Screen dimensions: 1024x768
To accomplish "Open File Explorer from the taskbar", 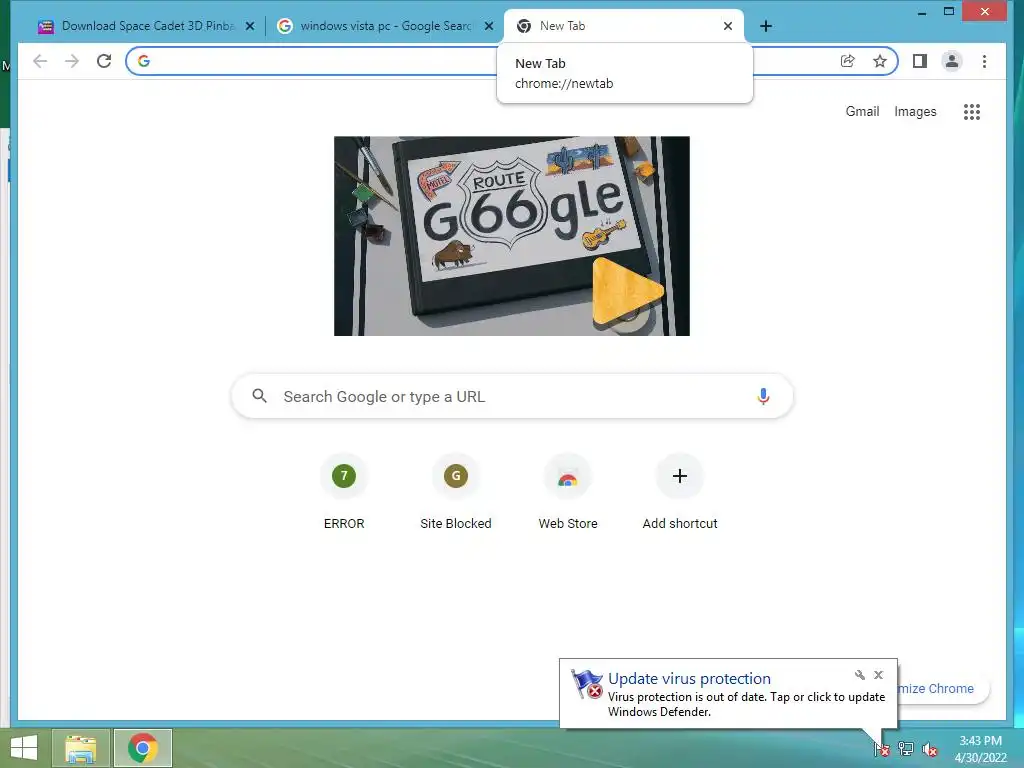I will coord(80,748).
